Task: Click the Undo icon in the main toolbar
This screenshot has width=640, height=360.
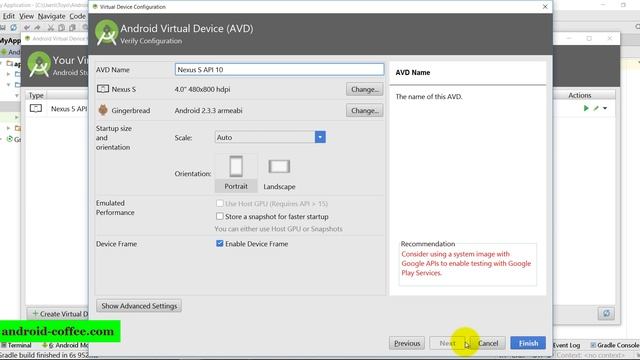Action: [27, 27]
